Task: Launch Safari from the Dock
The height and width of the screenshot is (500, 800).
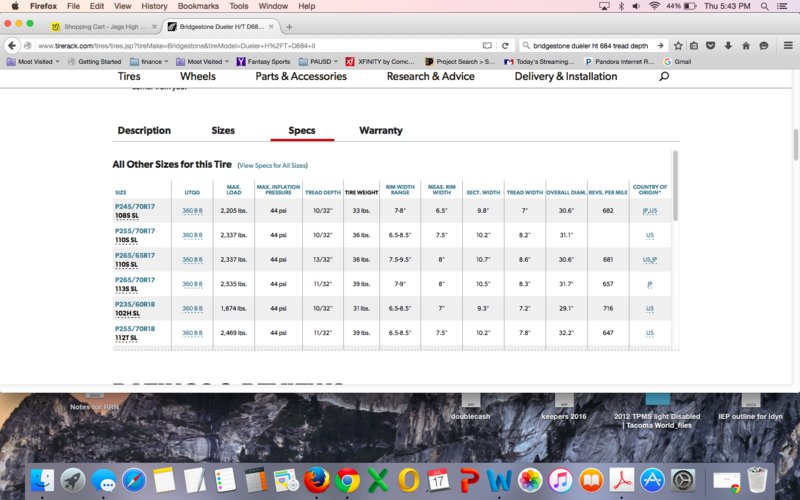Action: 134,480
